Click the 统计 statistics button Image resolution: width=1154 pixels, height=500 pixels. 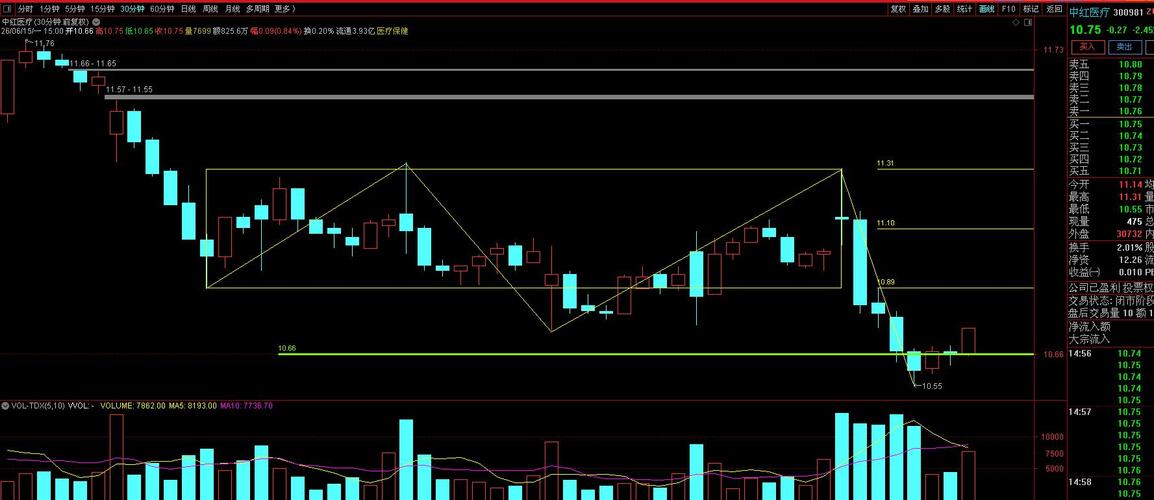[x=964, y=9]
